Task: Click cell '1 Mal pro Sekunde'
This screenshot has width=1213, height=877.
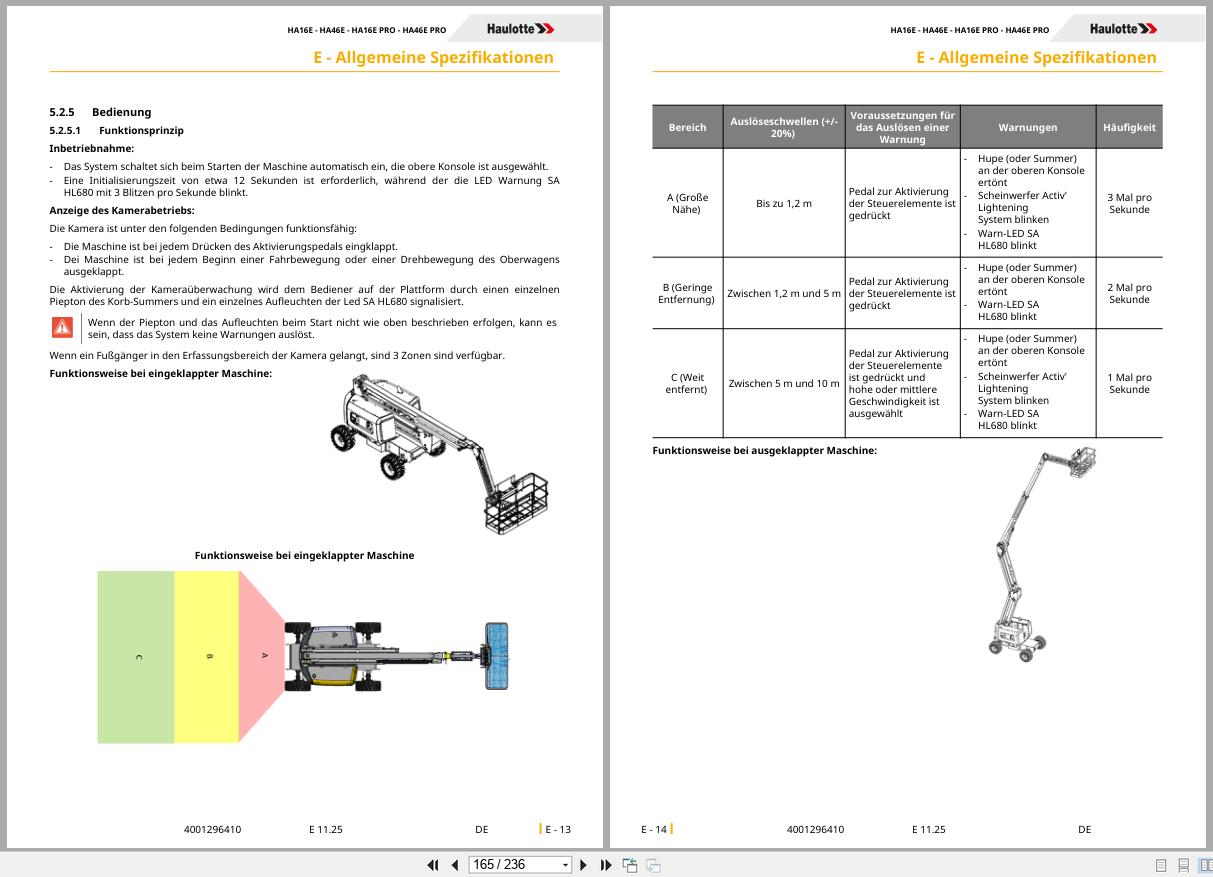Action: pos(1129,383)
